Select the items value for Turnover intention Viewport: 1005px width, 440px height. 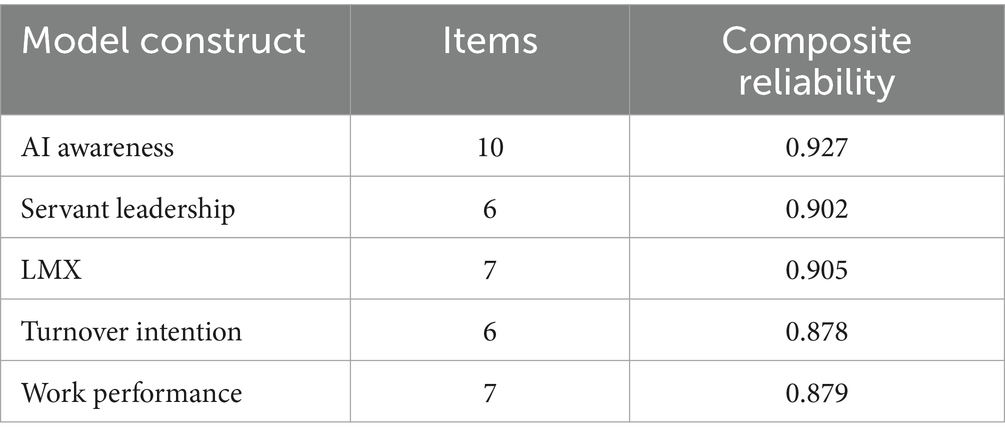click(490, 332)
